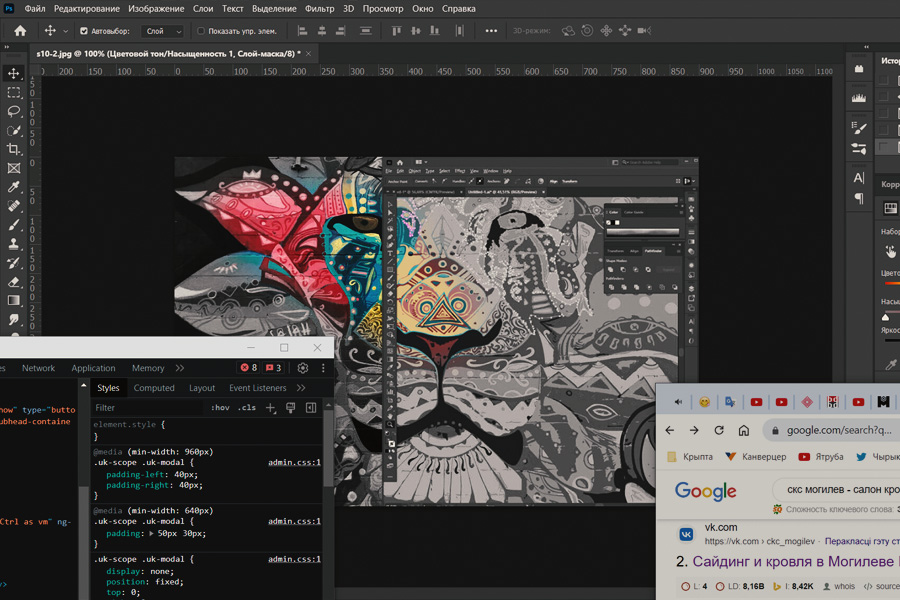Screen dimensions: 900x600
Task: Open the Слой auto-select dropdown
Action: pos(163,31)
